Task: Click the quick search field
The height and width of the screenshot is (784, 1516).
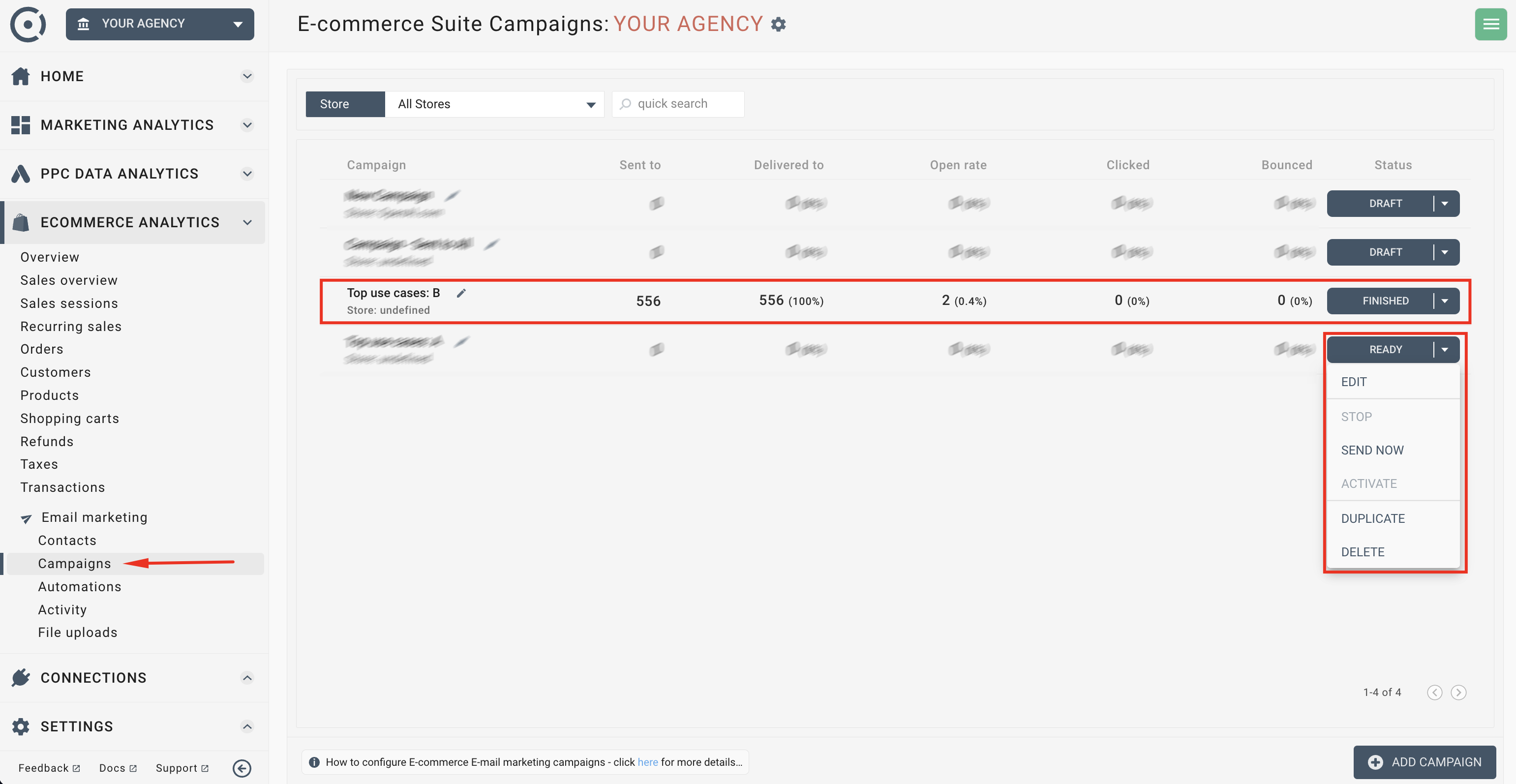Action: pyautogui.click(x=678, y=104)
